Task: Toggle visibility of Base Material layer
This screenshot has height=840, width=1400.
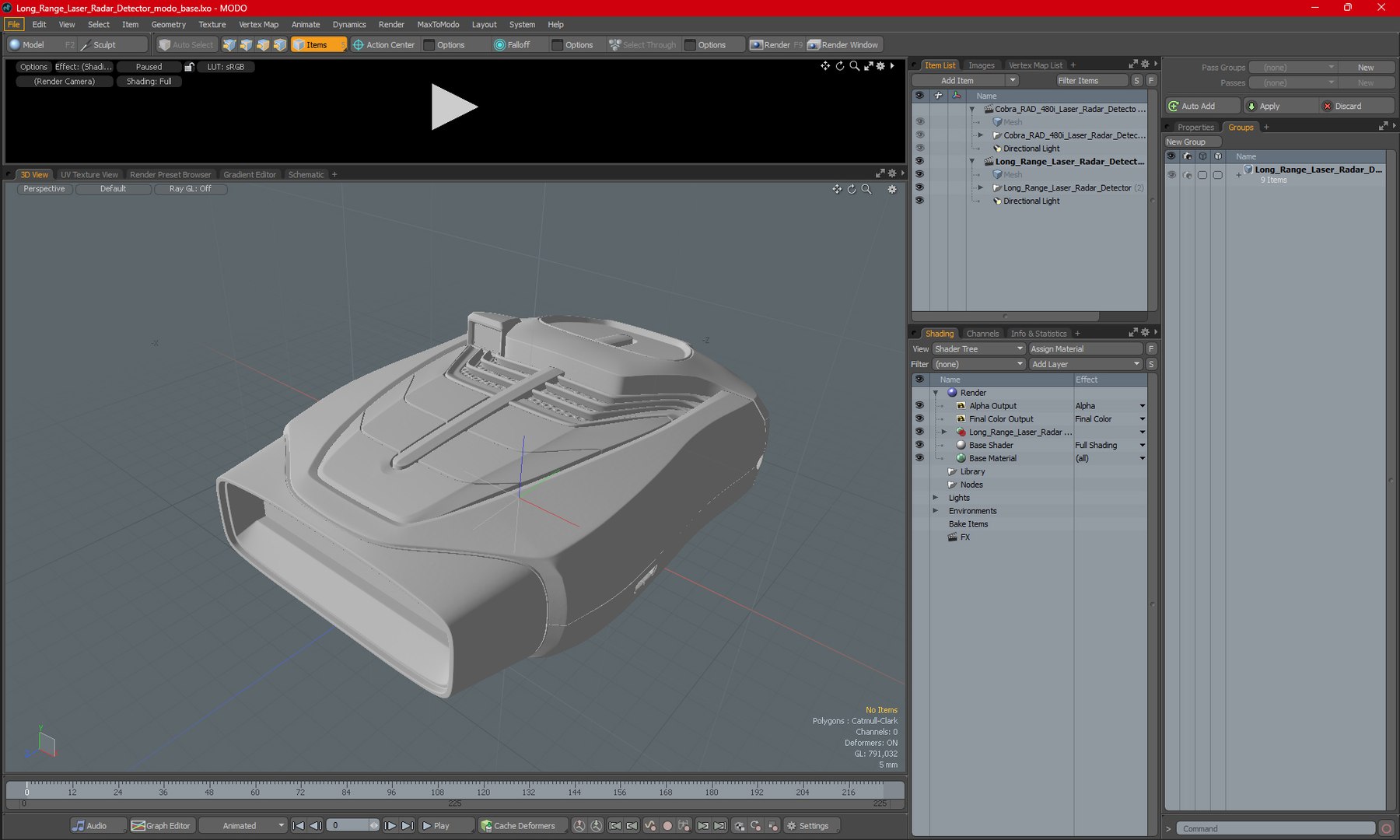Action: pyautogui.click(x=920, y=459)
